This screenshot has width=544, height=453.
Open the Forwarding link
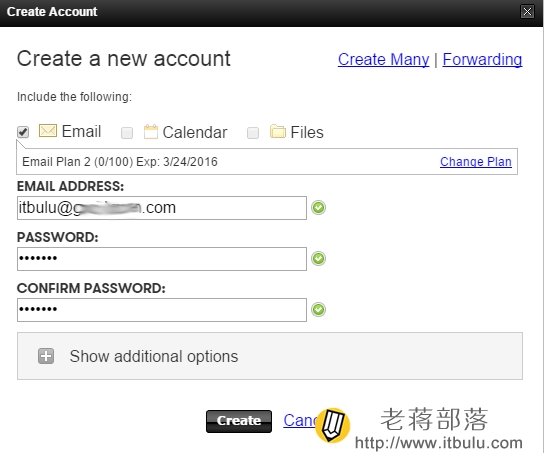pos(482,59)
